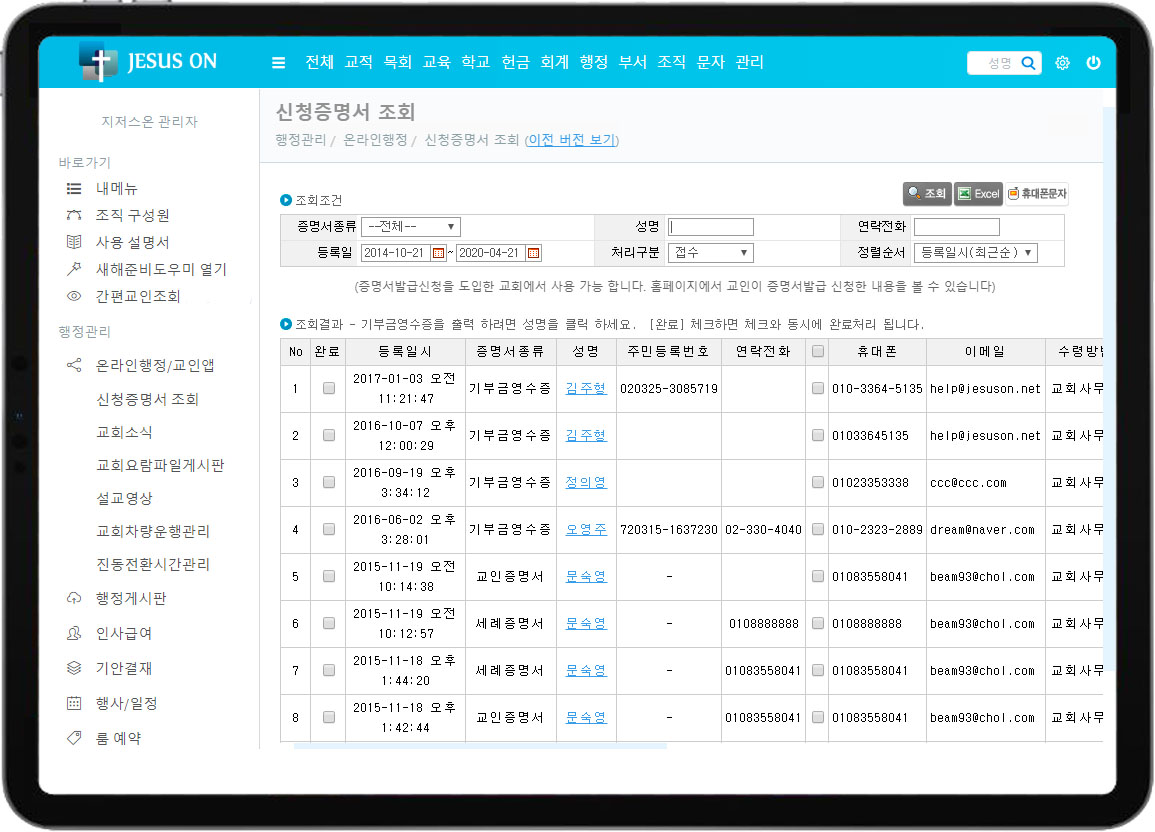Image resolution: width=1155 pixels, height=832 pixels.
Task: Click the 성명 search input field
Action: click(x=711, y=226)
